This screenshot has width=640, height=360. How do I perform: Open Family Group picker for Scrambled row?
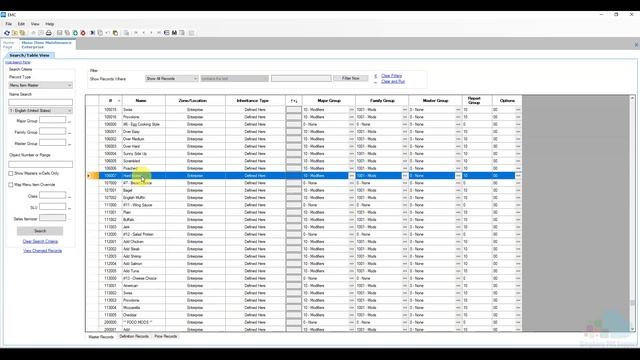click(405, 161)
